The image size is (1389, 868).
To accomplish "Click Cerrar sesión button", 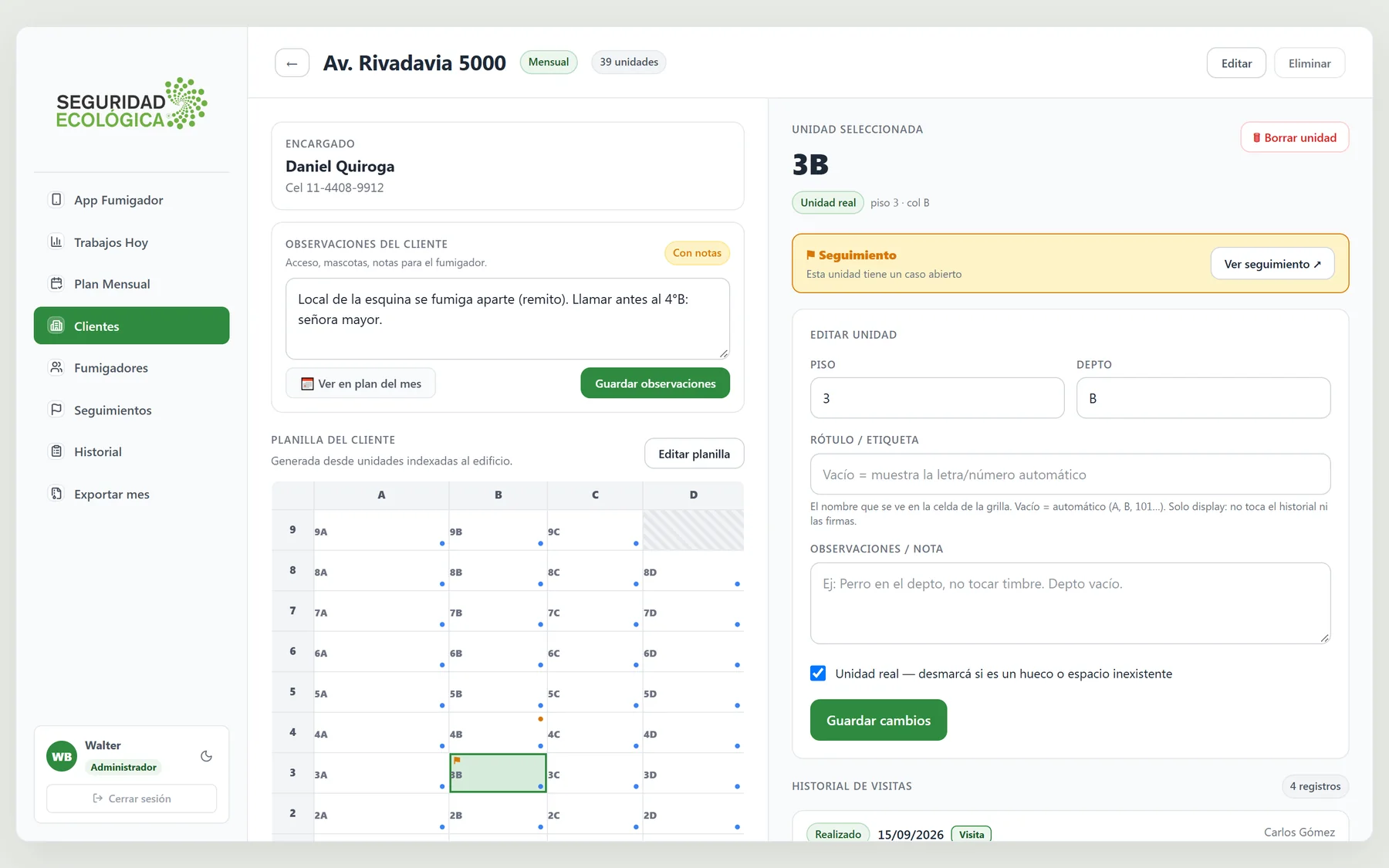I will point(131,799).
